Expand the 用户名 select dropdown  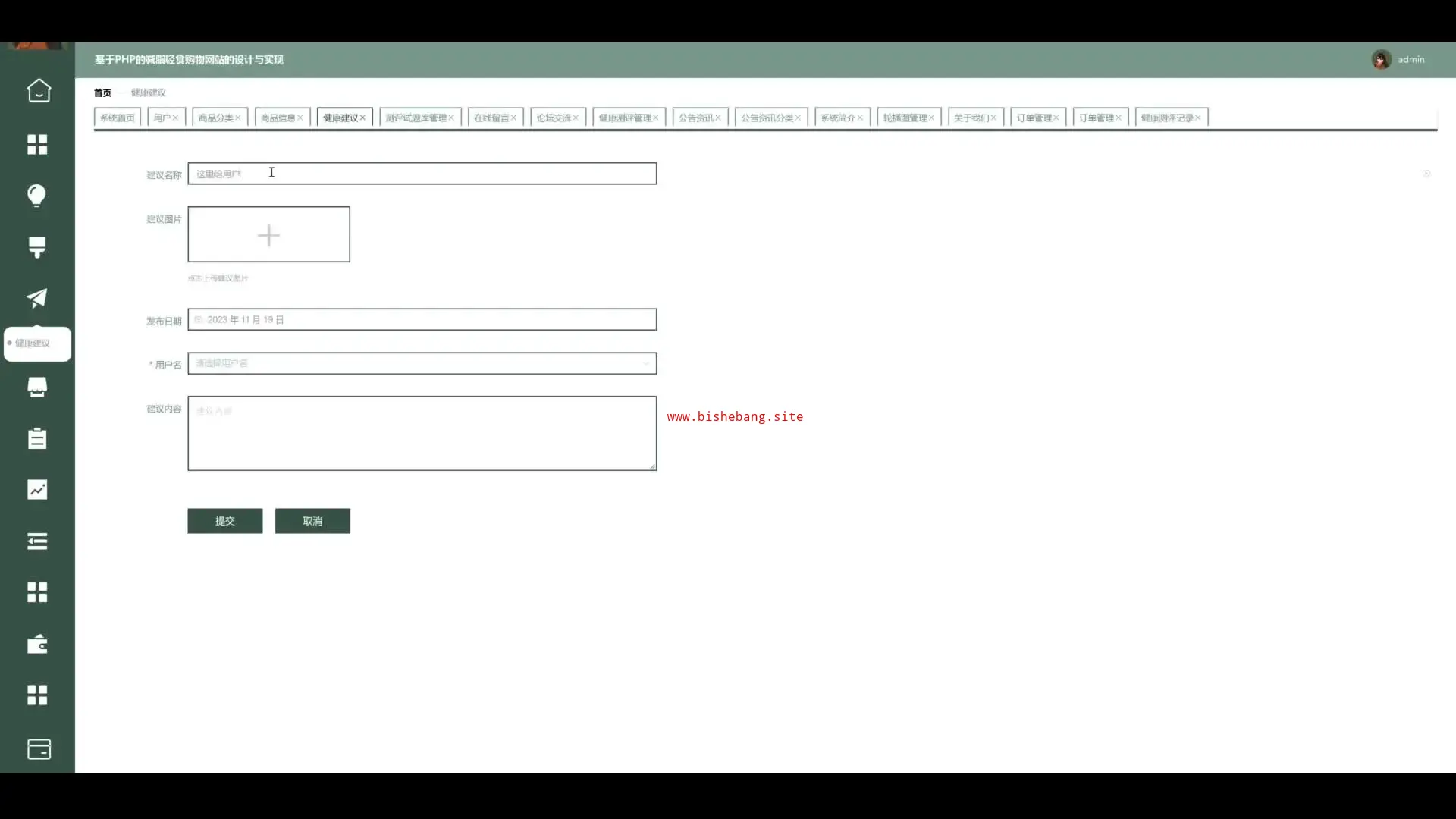click(x=422, y=363)
